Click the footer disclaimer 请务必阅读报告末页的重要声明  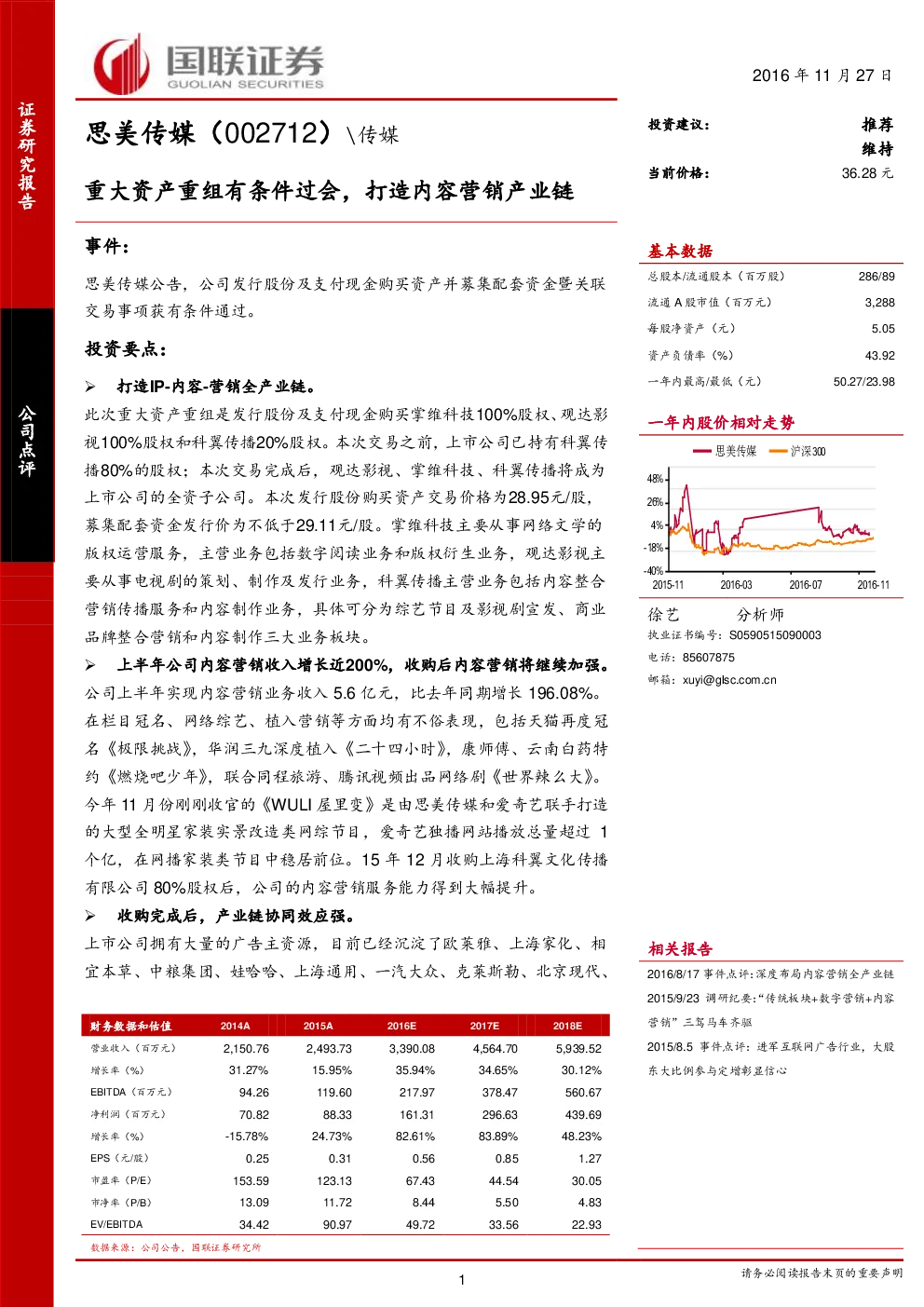pos(822,1273)
